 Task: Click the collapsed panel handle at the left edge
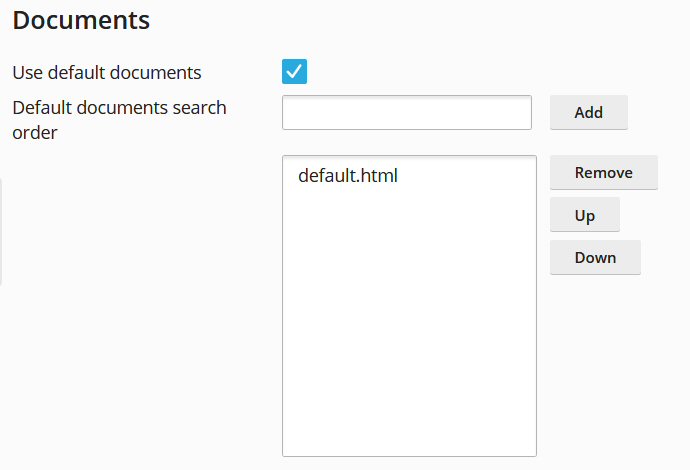tap(1, 231)
